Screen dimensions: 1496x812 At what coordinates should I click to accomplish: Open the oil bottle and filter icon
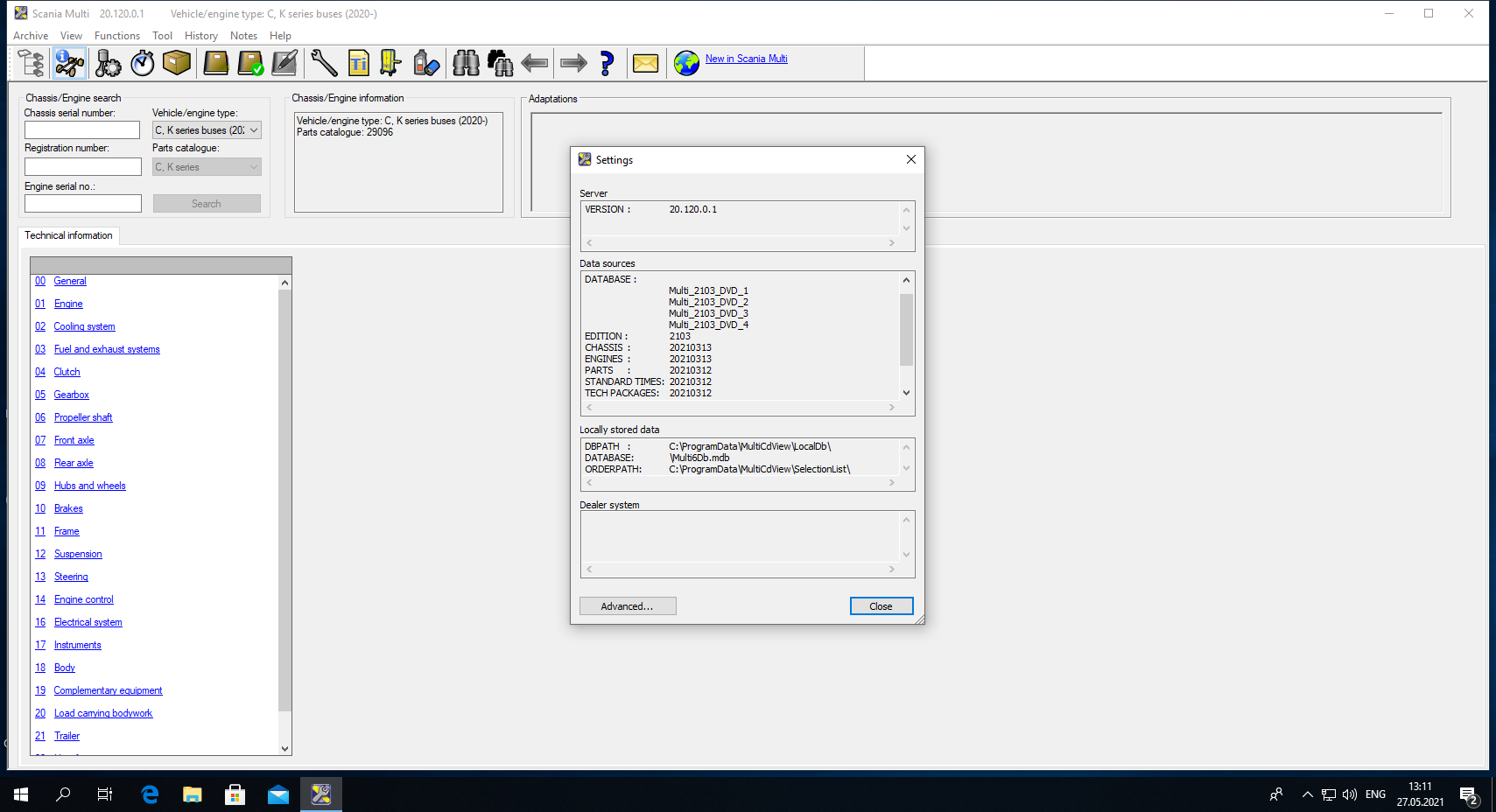pos(426,63)
